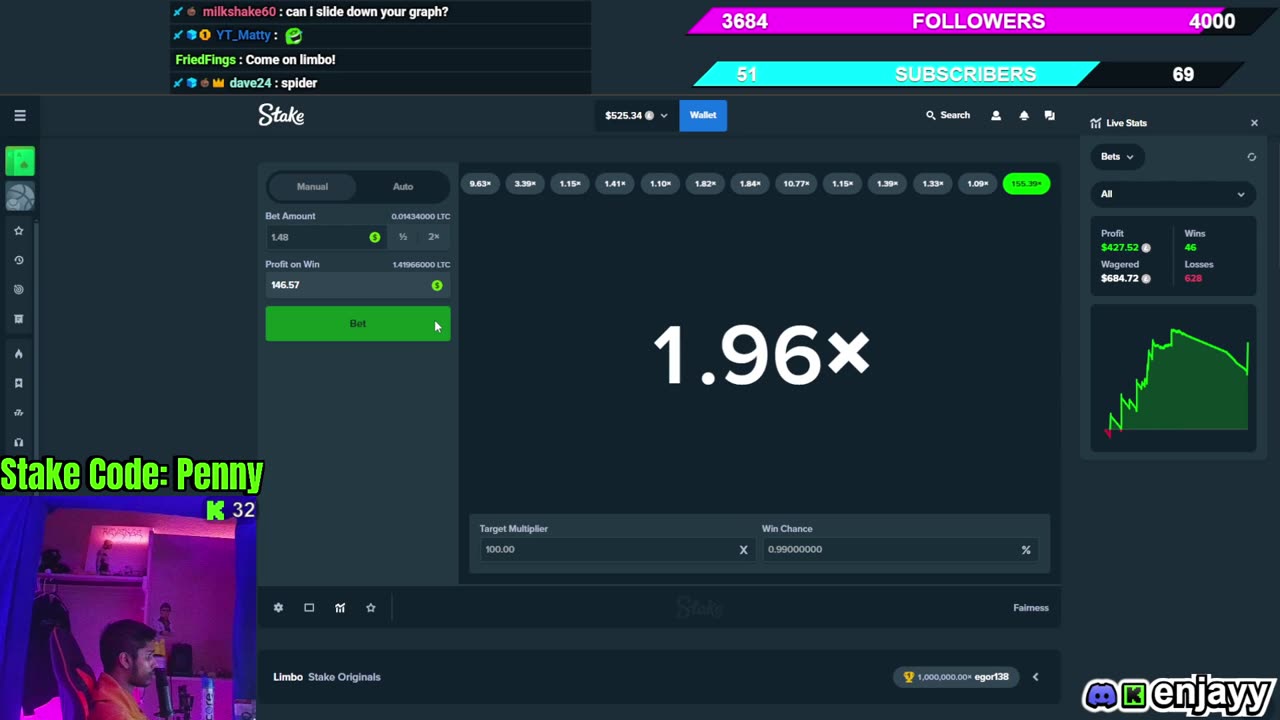Favourite the Limbo game star icon
This screenshot has width=1280, height=720.
tap(371, 608)
